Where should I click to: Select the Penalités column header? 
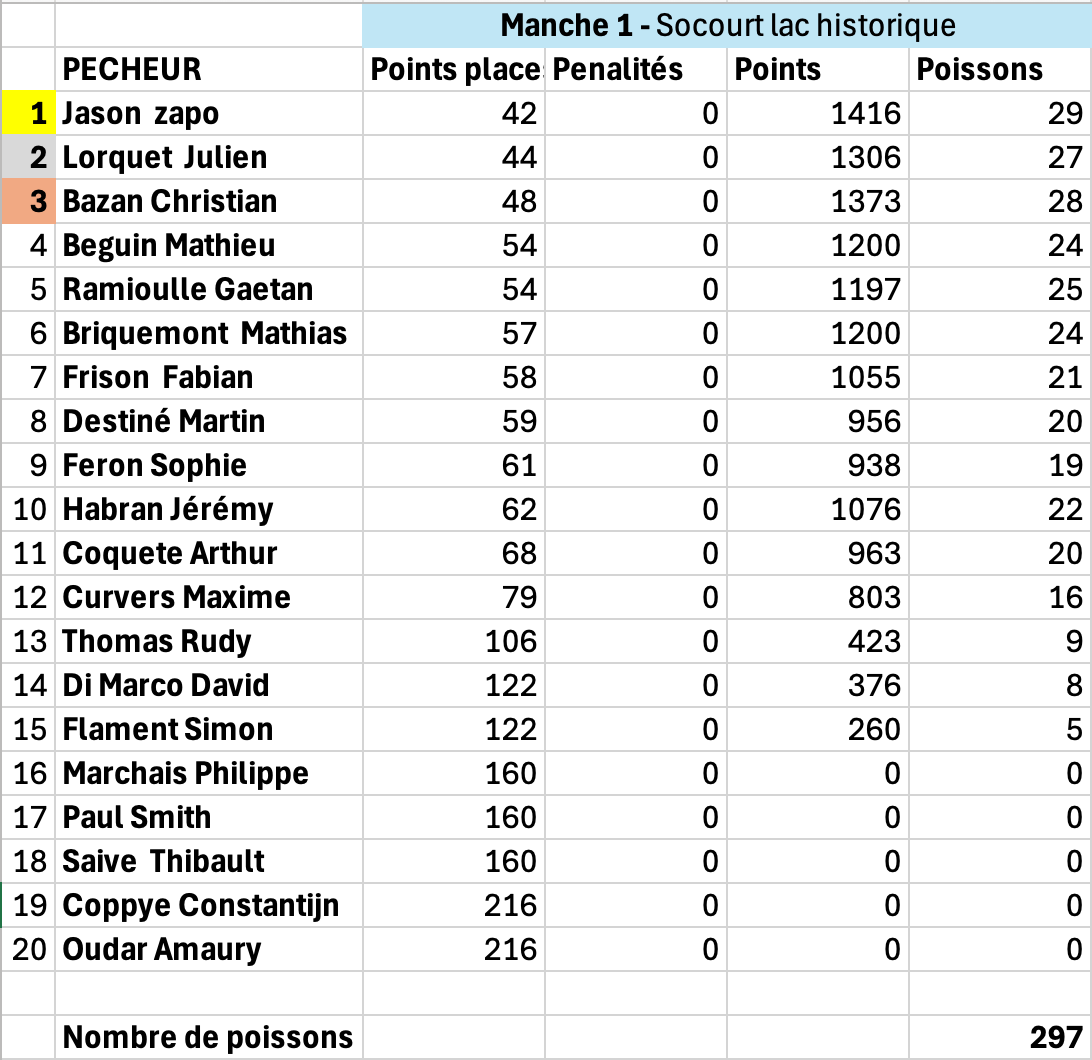[x=618, y=69]
